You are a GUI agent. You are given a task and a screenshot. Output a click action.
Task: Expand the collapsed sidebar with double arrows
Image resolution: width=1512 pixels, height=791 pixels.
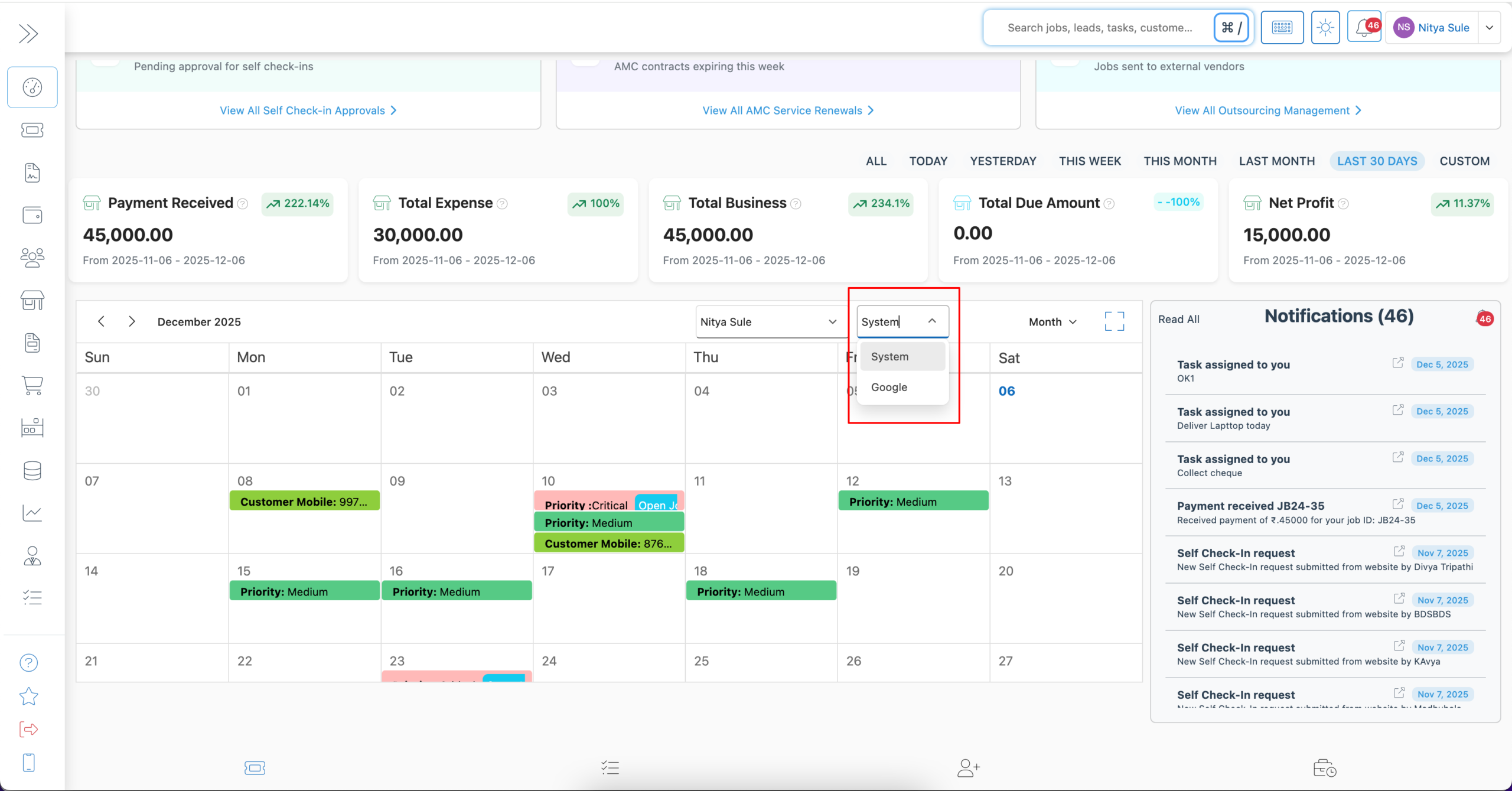(x=30, y=34)
